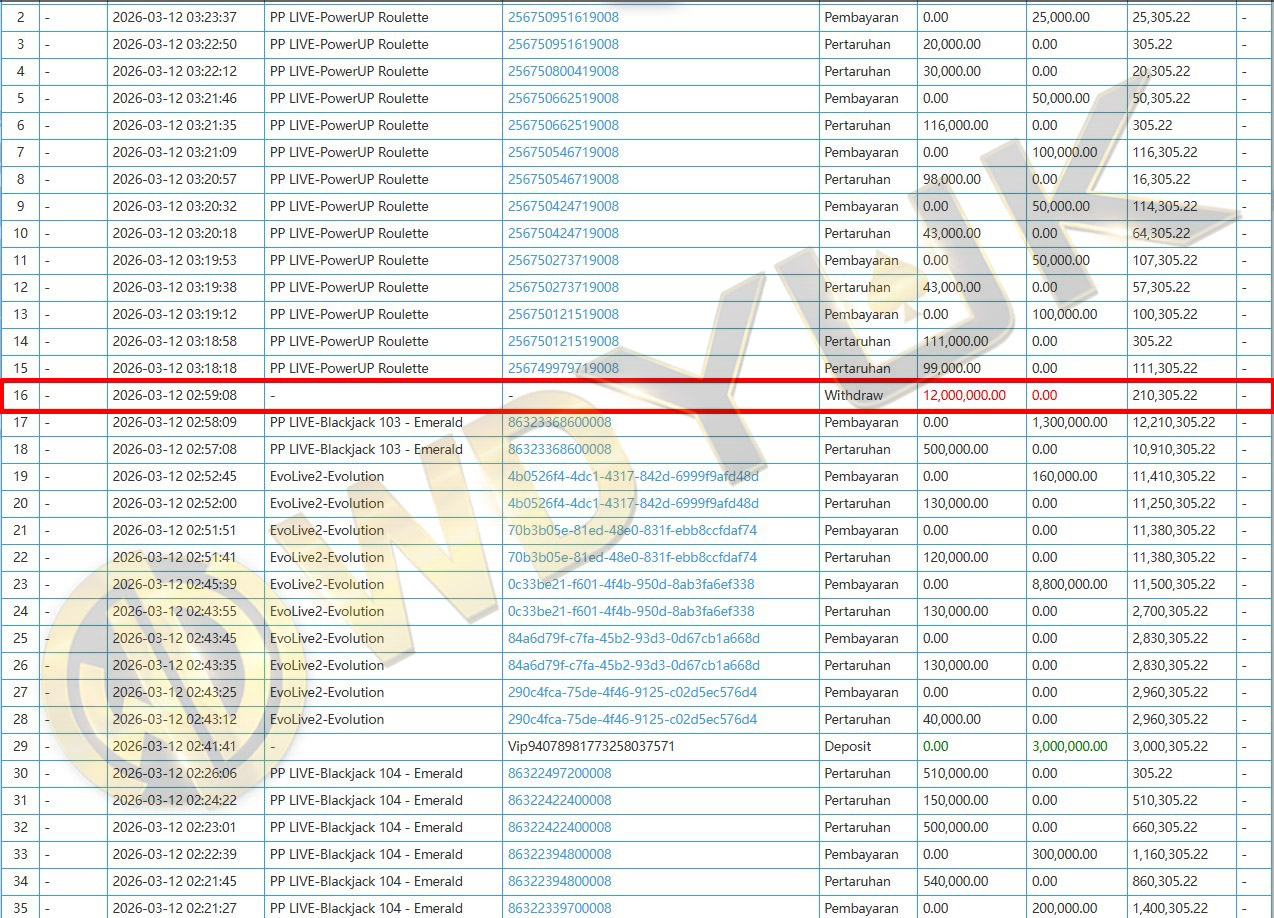
Task: Click the red 12,000,000.00 withdraw amount
Action: tap(964, 395)
